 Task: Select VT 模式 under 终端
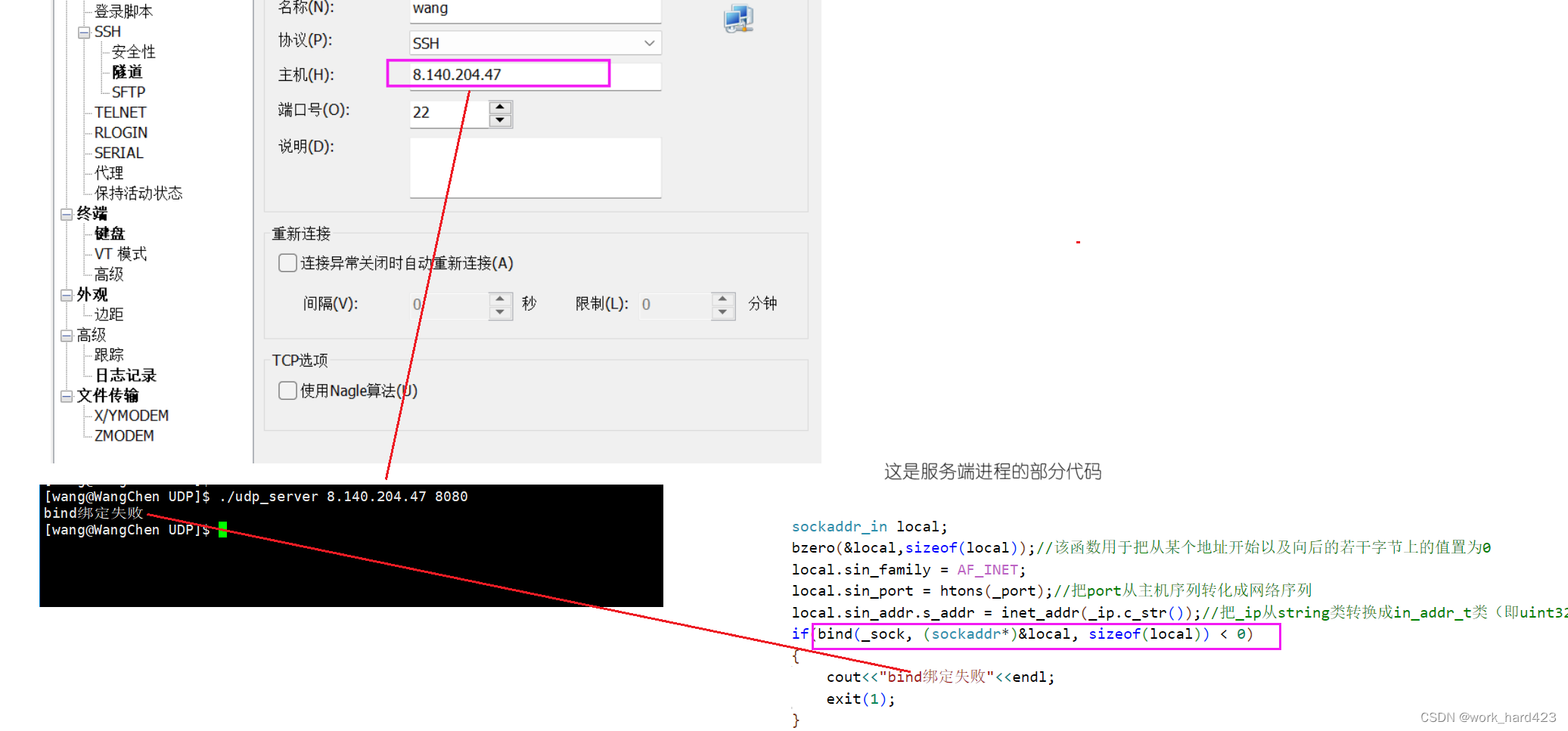click(x=121, y=254)
